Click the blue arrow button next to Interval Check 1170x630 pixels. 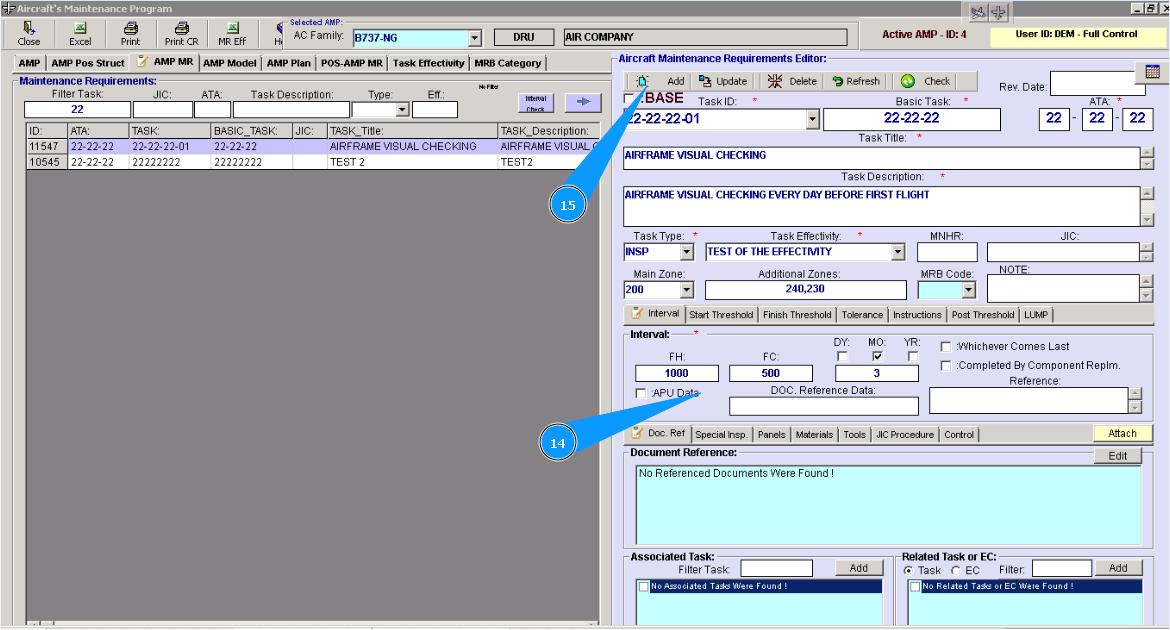click(583, 102)
